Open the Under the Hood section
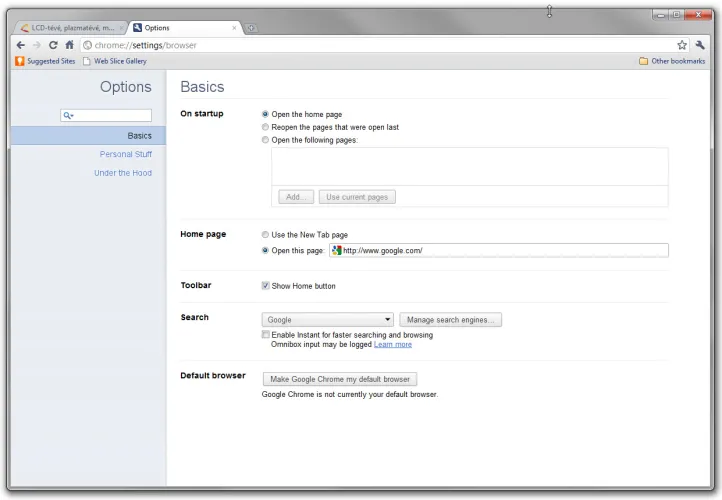 point(123,173)
